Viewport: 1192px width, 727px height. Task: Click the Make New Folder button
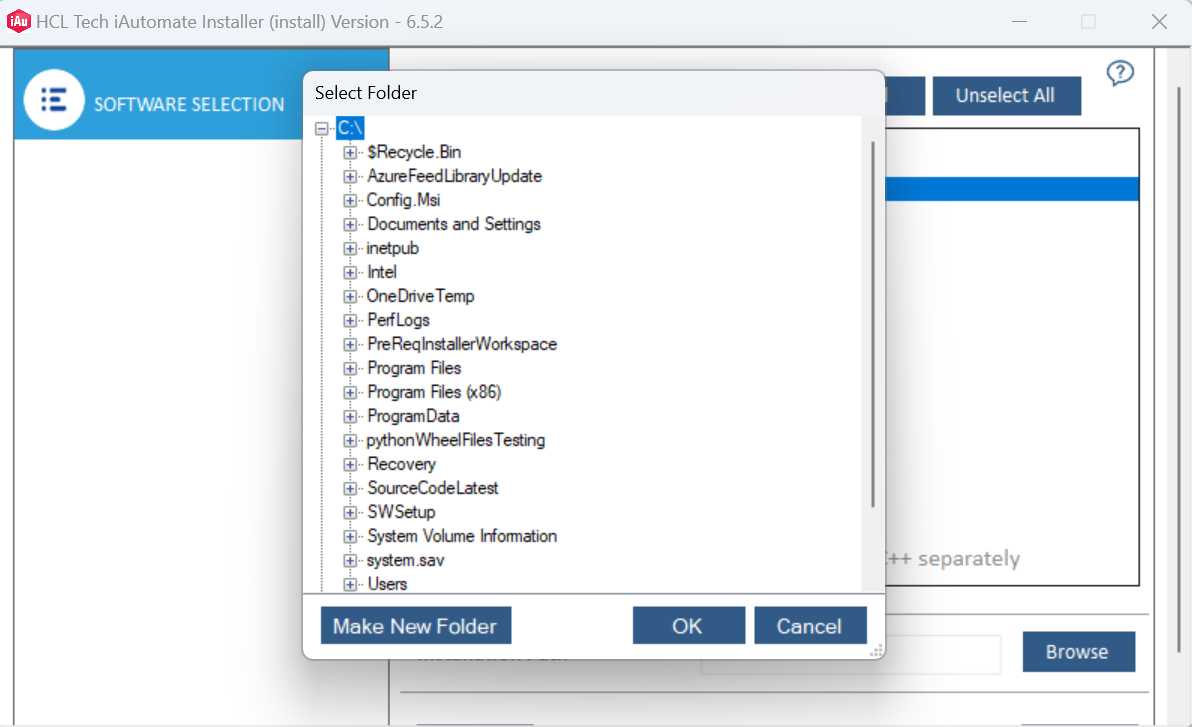tap(416, 625)
